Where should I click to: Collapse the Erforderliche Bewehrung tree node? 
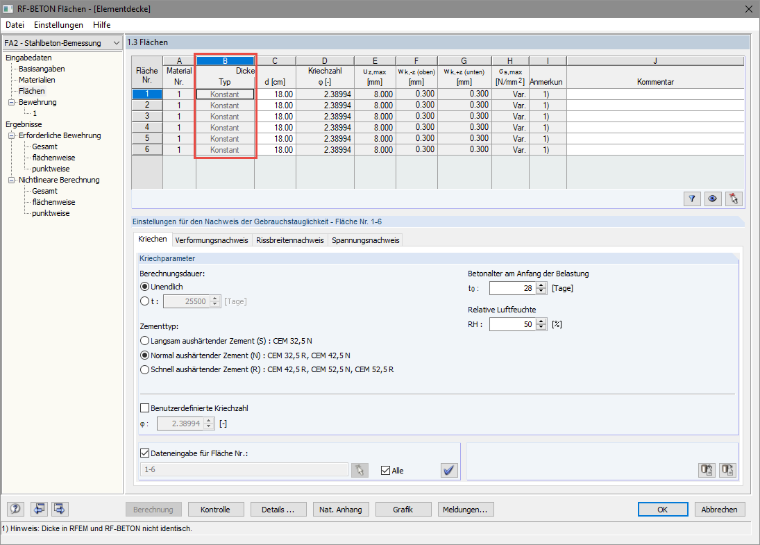pos(11,136)
